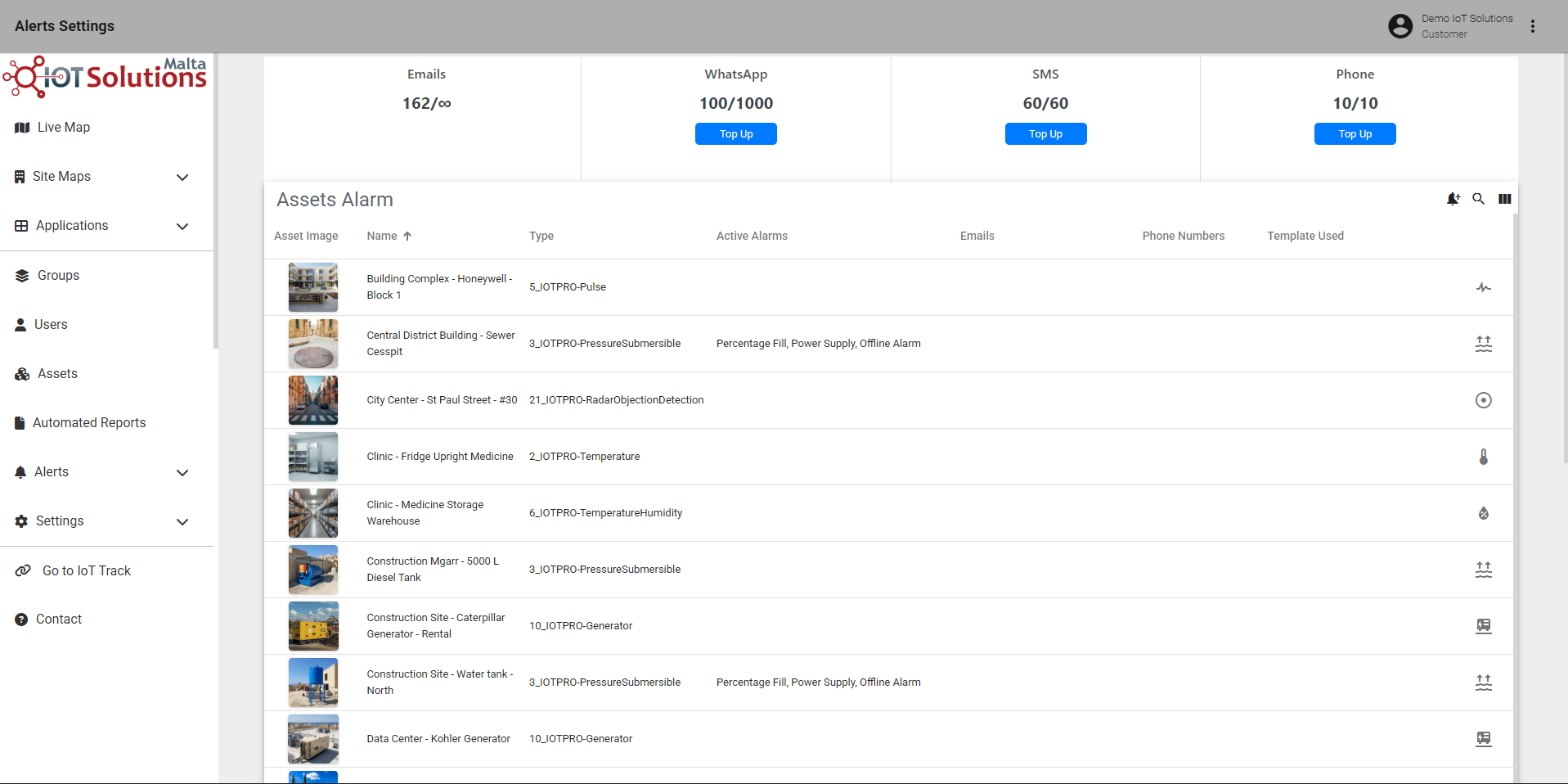Open Building Complex Honeywell thumbnail image

pos(312,287)
